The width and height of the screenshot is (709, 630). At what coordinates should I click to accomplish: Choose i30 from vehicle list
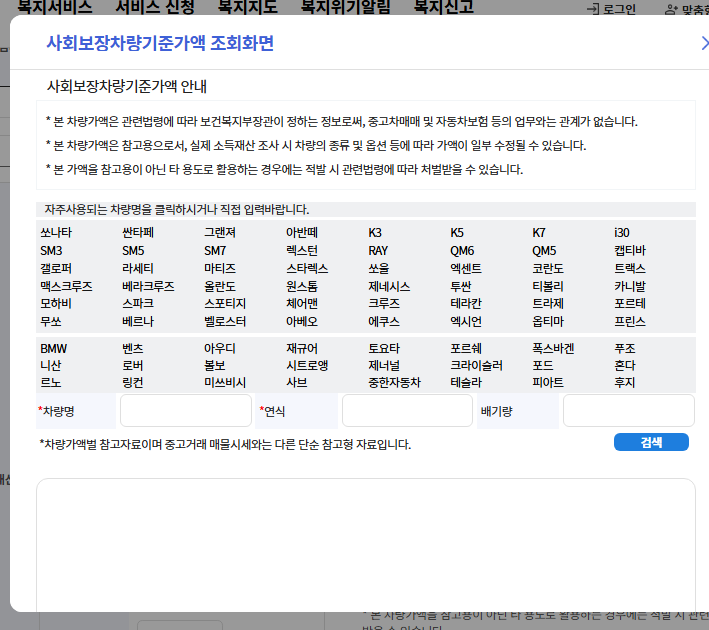pyautogui.click(x=622, y=232)
